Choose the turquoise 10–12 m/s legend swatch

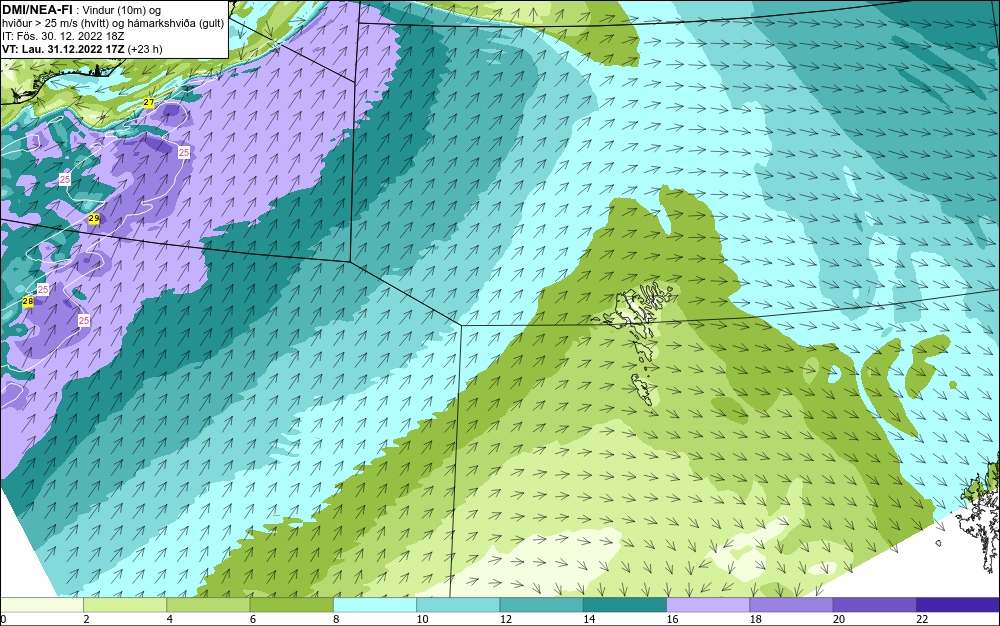click(x=458, y=605)
